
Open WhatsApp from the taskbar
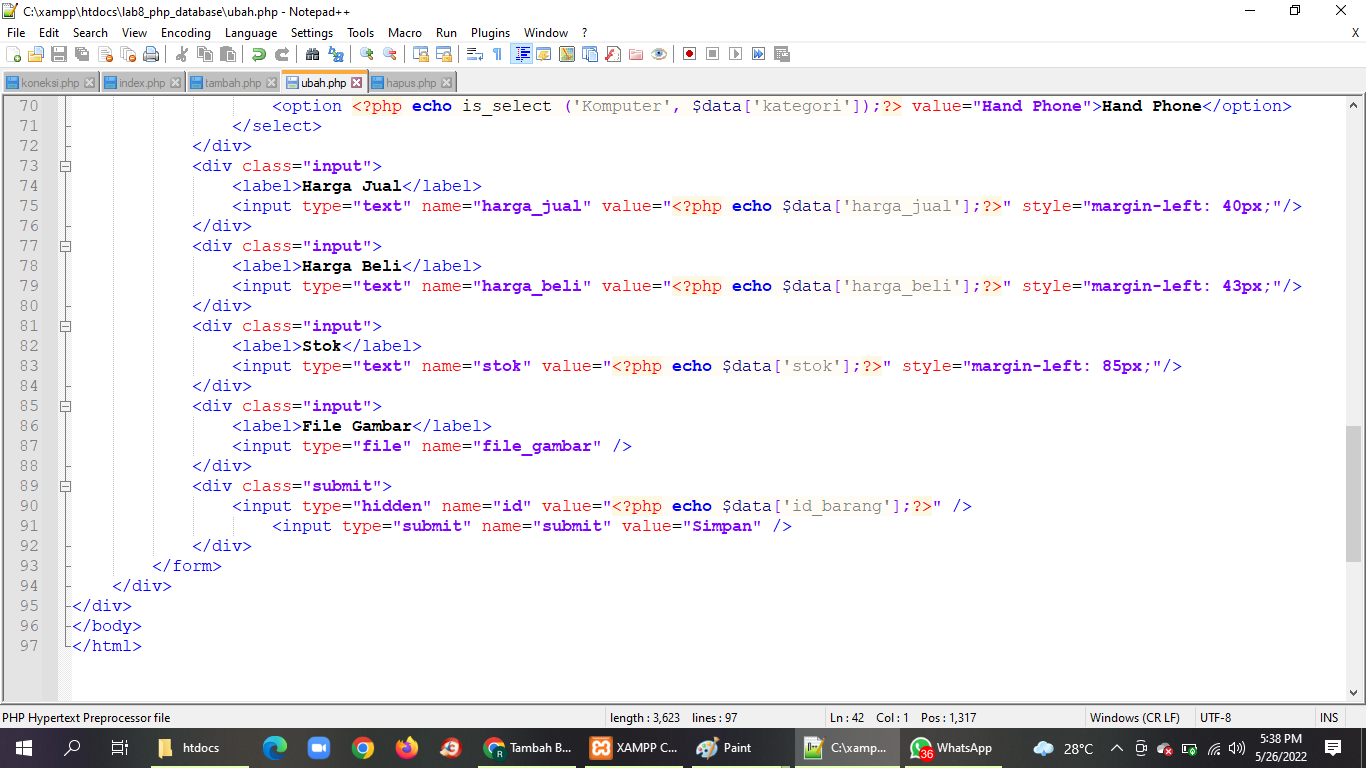pyautogui.click(x=953, y=748)
